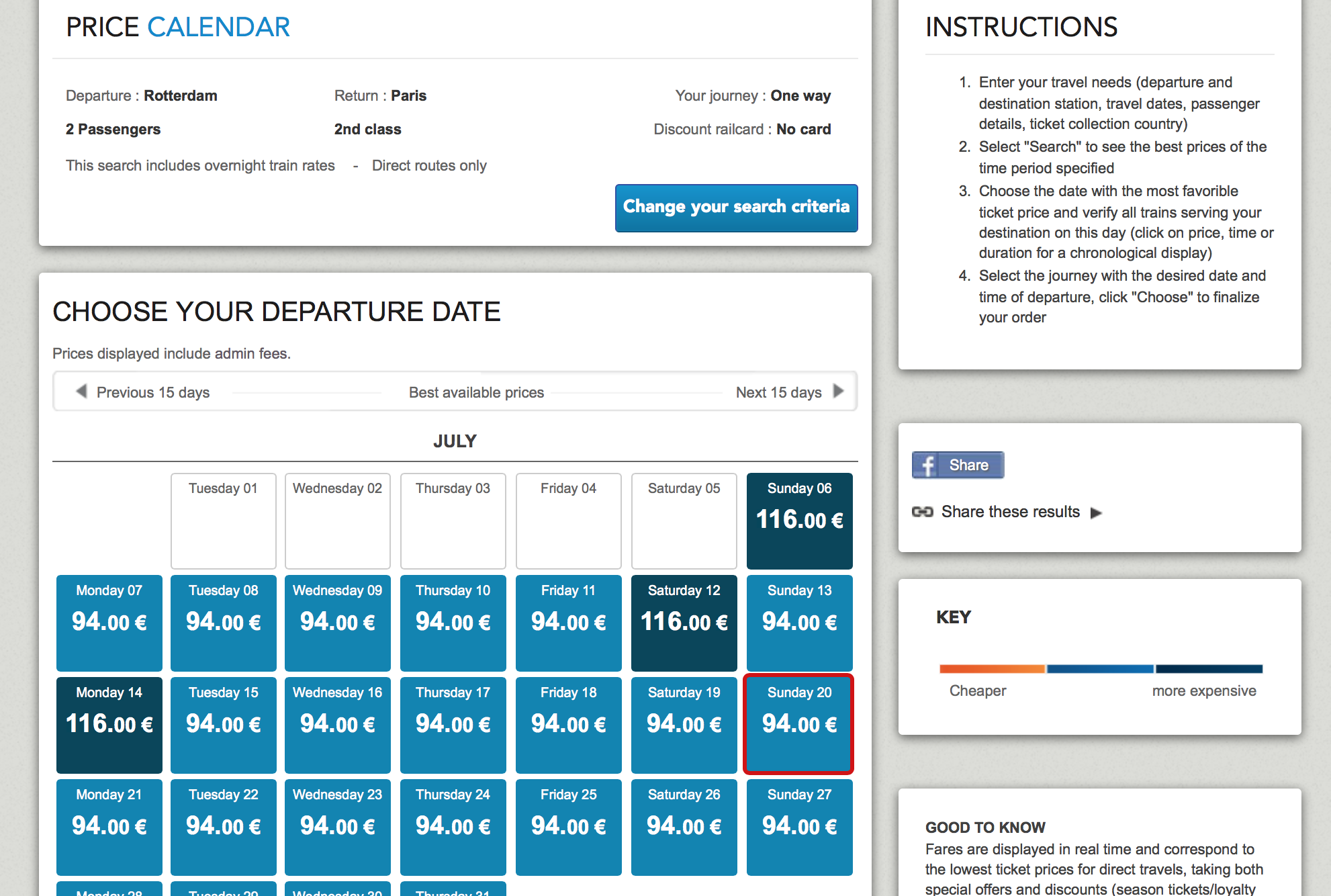
Task: Go to Previous 15 days
Action: click(x=153, y=392)
